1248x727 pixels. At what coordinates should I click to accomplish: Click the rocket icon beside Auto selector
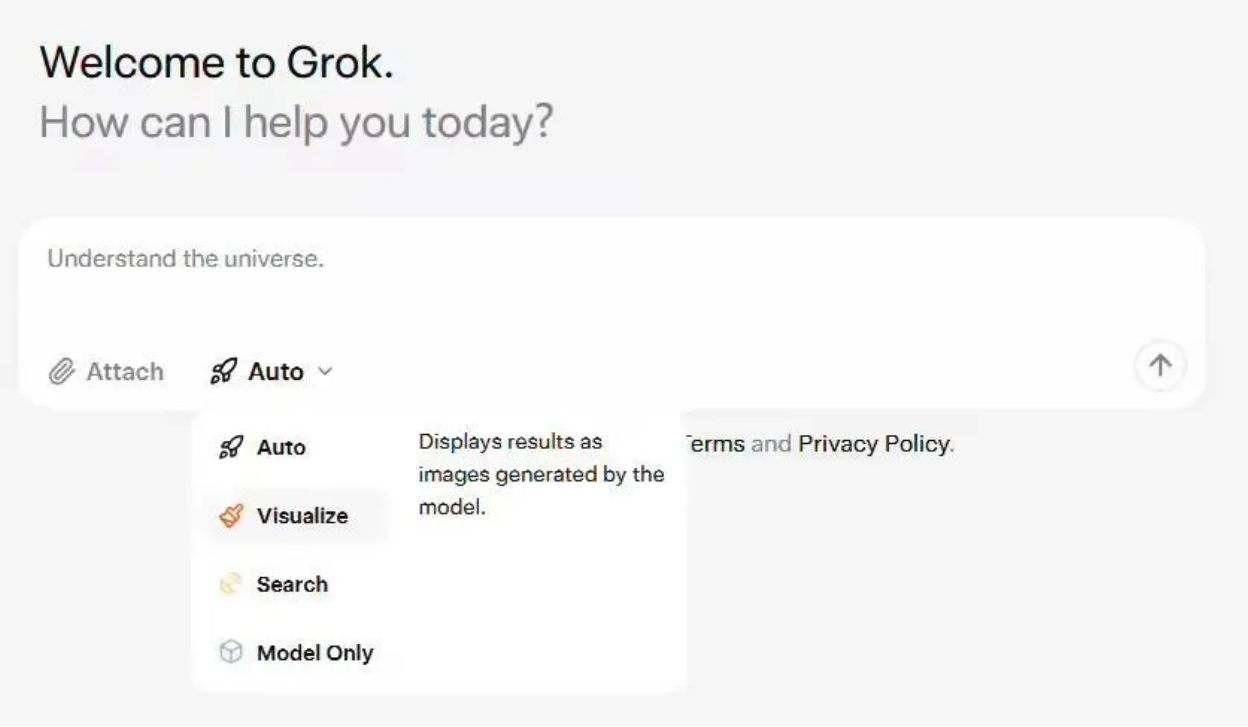point(224,372)
